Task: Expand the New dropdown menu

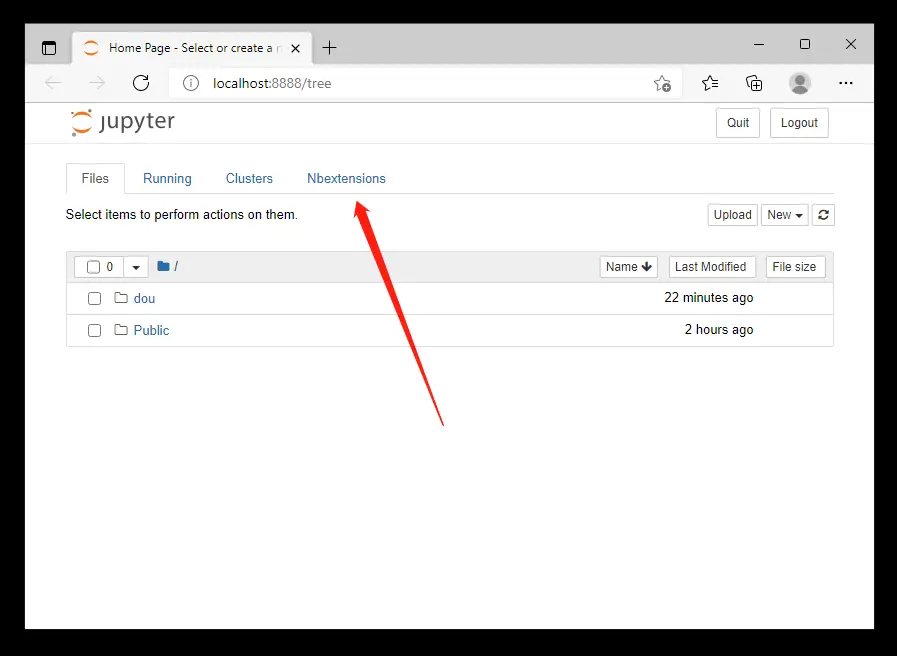Action: click(784, 215)
